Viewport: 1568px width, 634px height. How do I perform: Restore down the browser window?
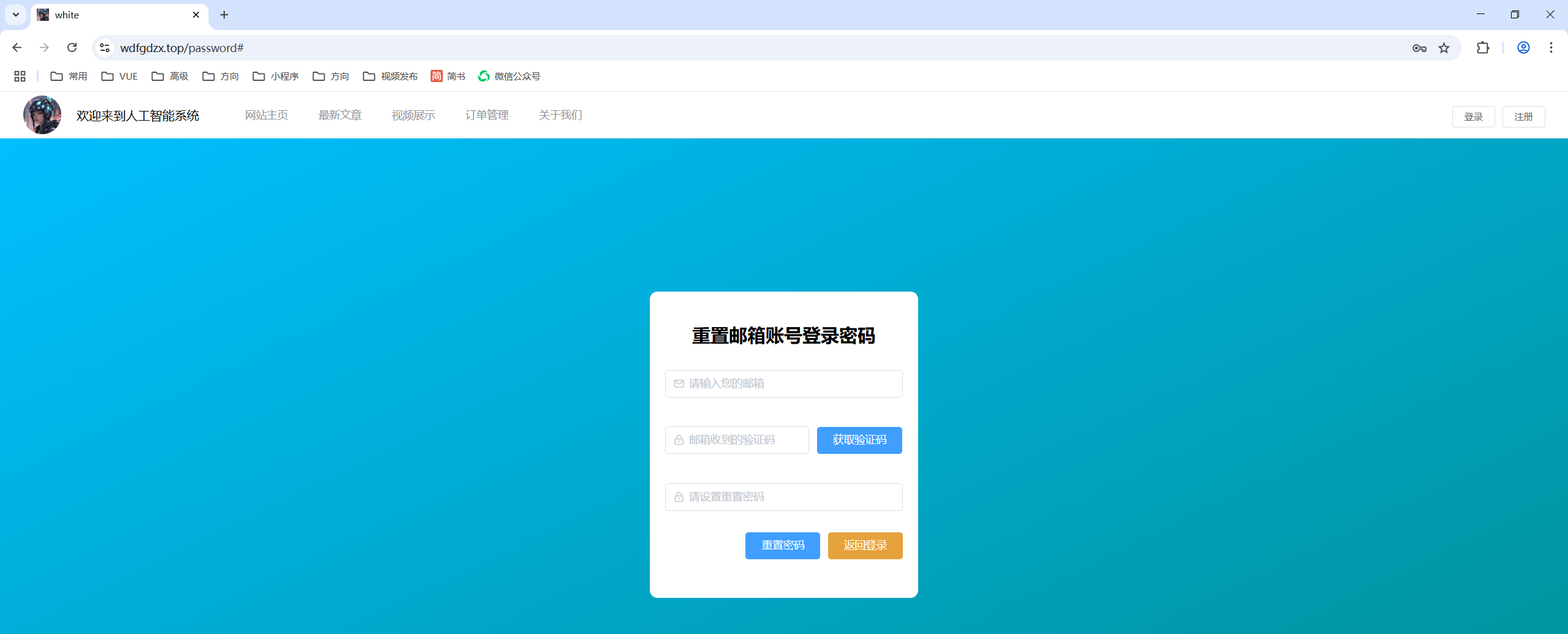click(x=1515, y=14)
